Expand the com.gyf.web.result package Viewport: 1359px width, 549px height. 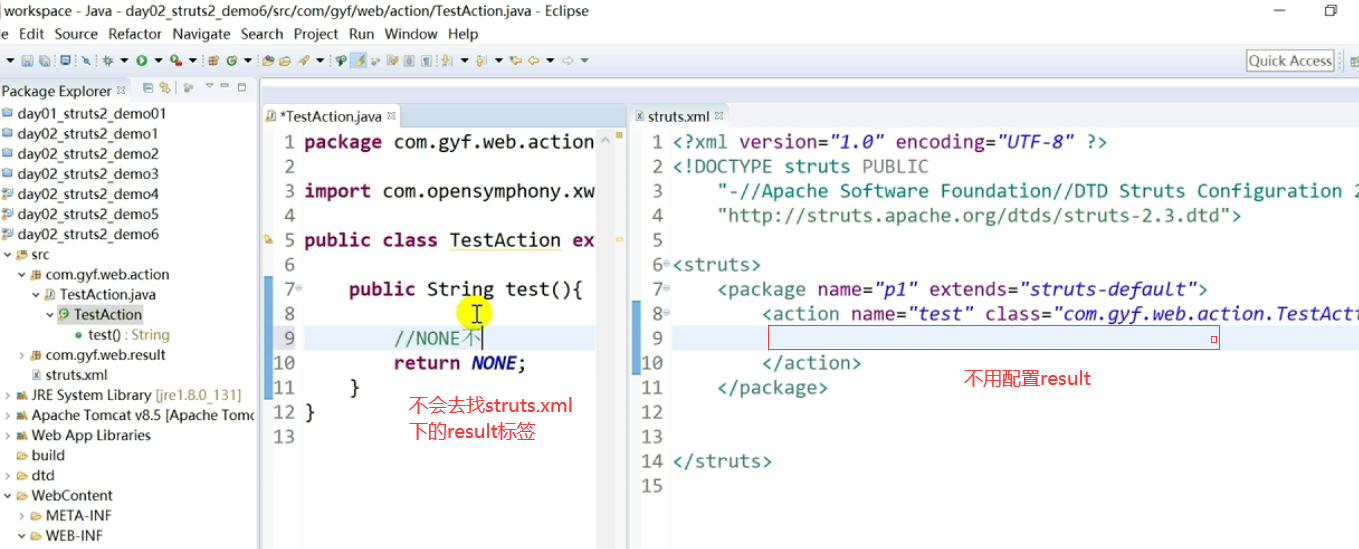coord(22,355)
